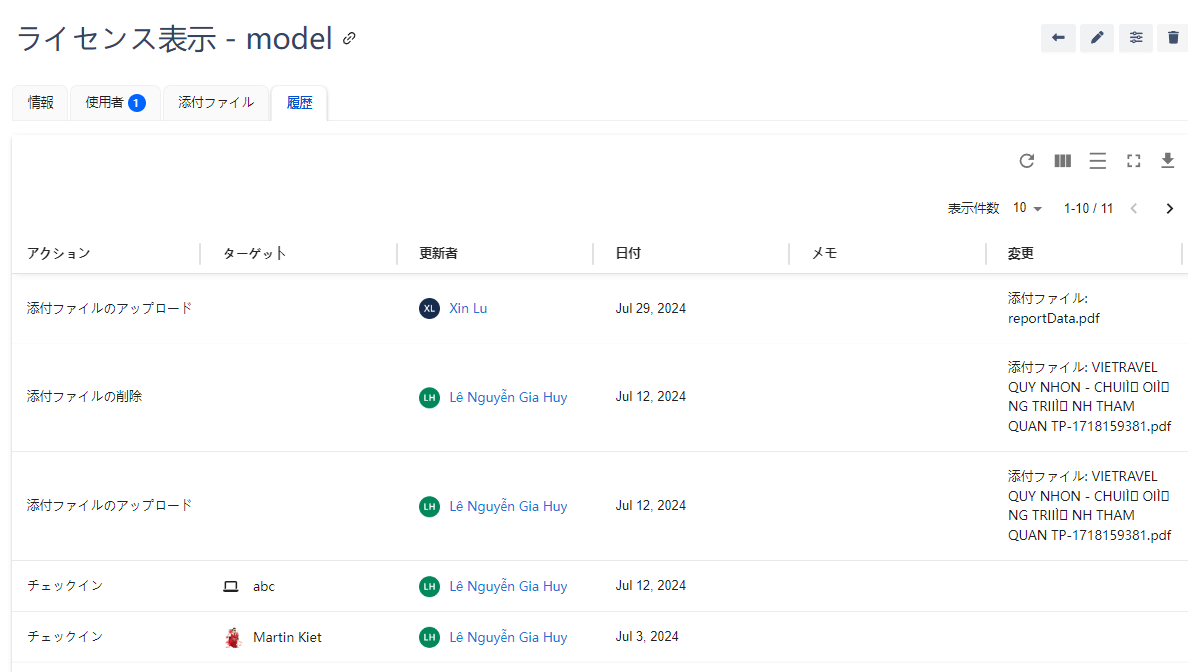This screenshot has width=1188, height=672.
Task: Click the trash delete icon
Action: tap(1173, 38)
